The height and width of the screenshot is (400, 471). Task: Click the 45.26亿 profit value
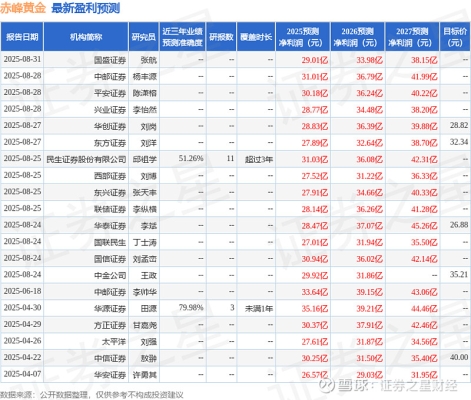point(424,226)
